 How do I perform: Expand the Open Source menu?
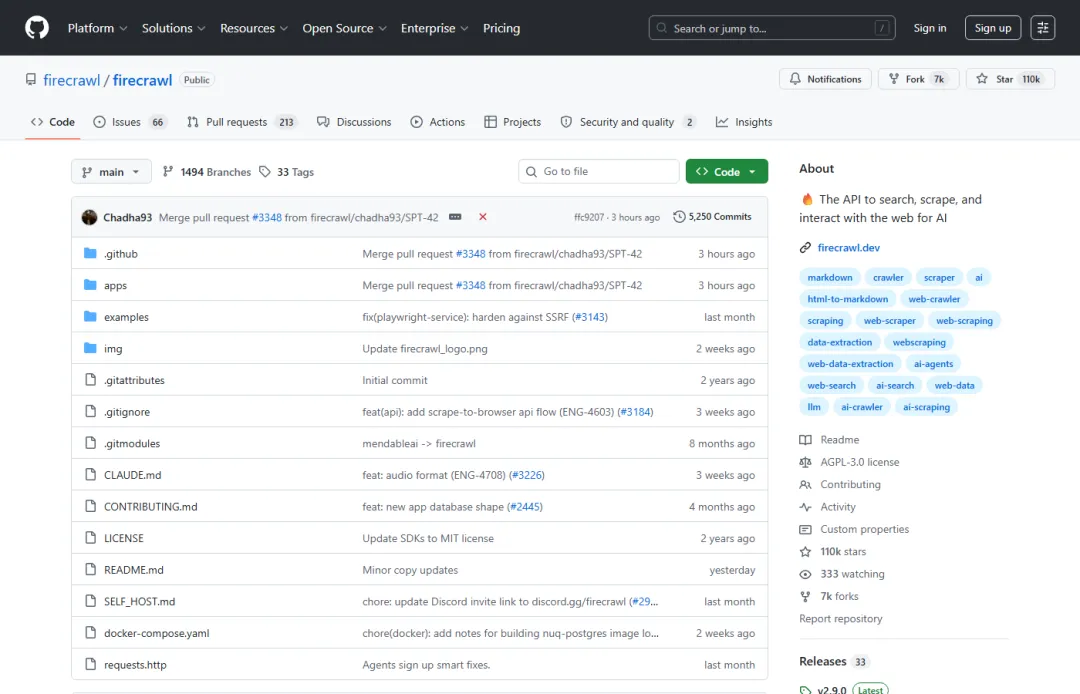344,28
